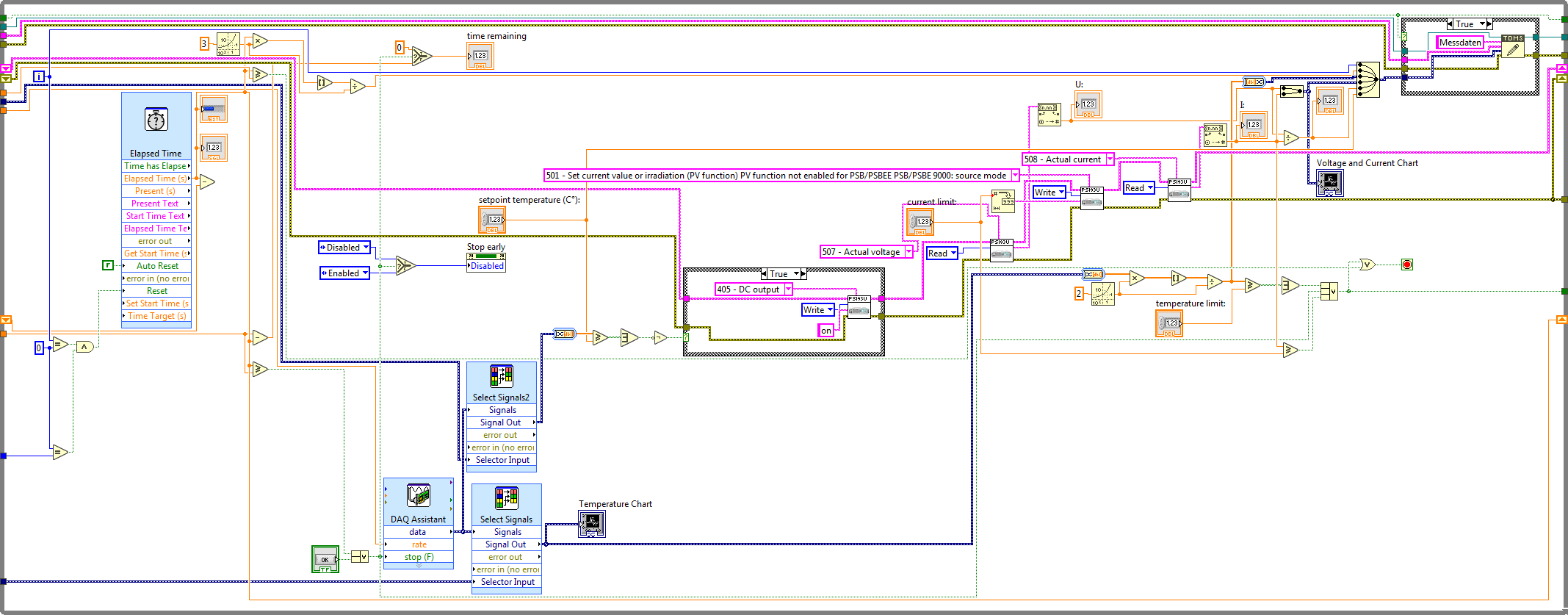Click the AND gate next to blue 0 constant
Viewport: 1568px width, 615px height.
[85, 347]
